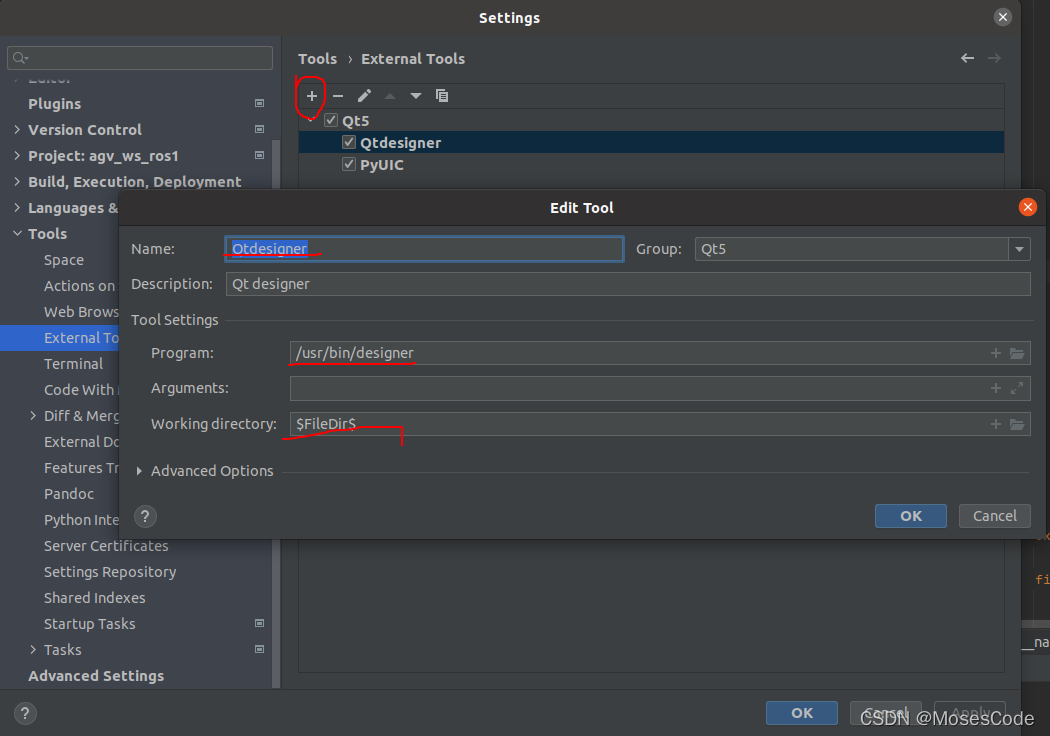Edit selected tool with pencil icon
The width and height of the screenshot is (1050, 736).
coord(364,96)
